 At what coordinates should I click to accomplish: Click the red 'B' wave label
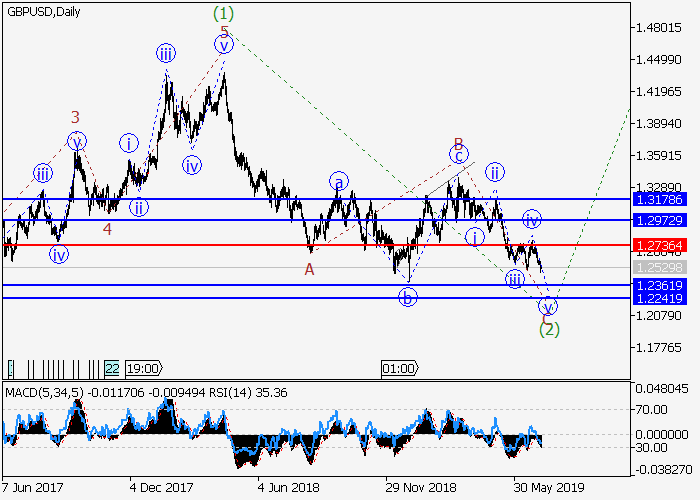tap(458, 143)
